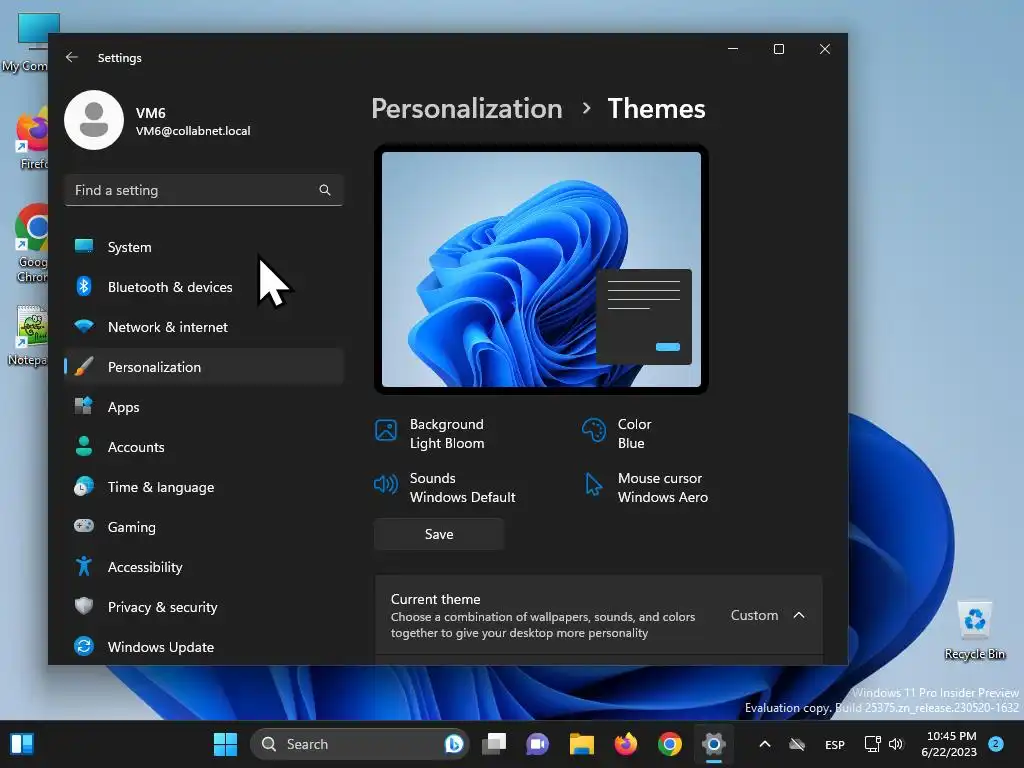Focus the Find a setting search box
This screenshot has height=768, width=1024.
pos(204,190)
